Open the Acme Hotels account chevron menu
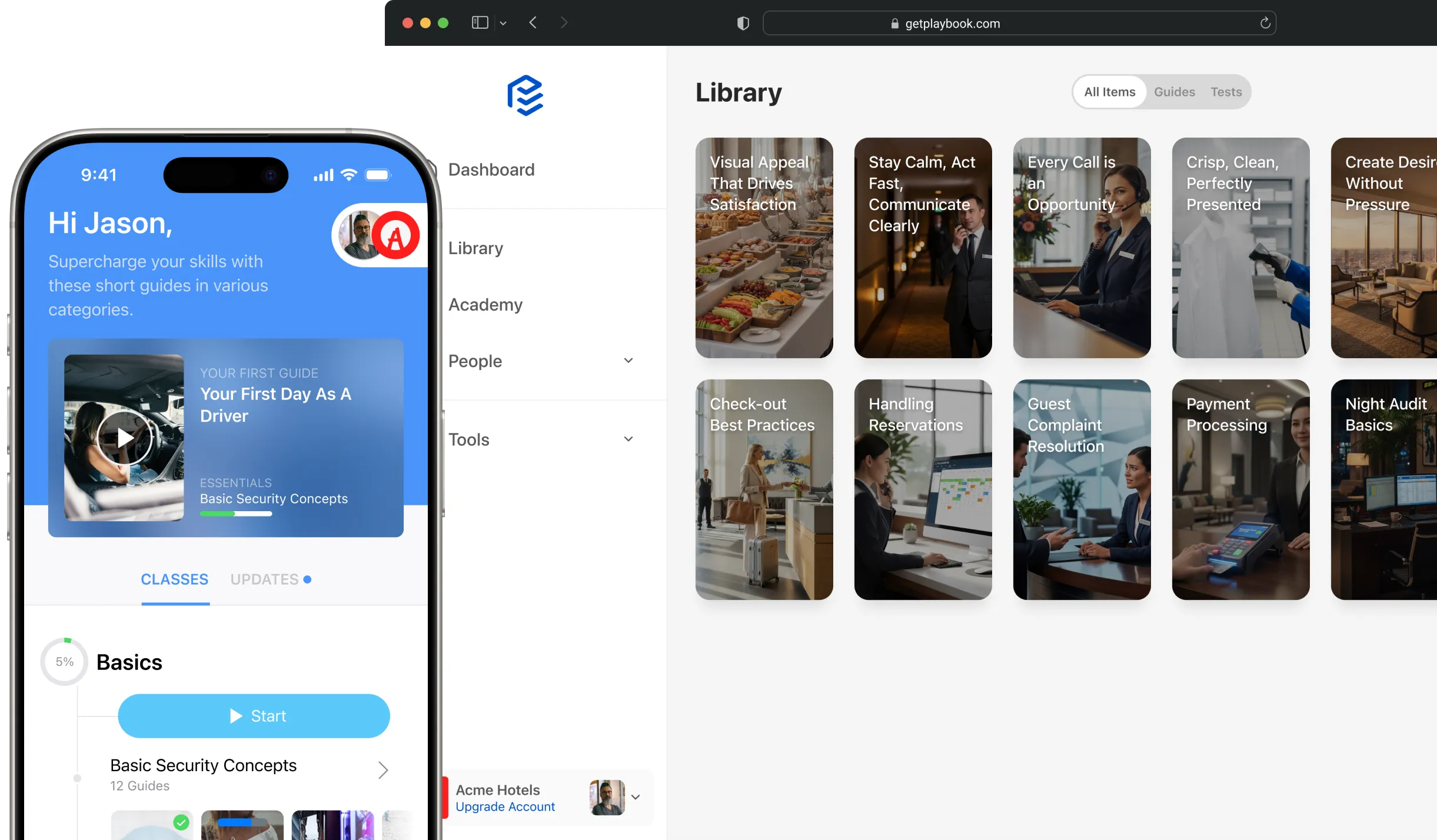 point(636,797)
